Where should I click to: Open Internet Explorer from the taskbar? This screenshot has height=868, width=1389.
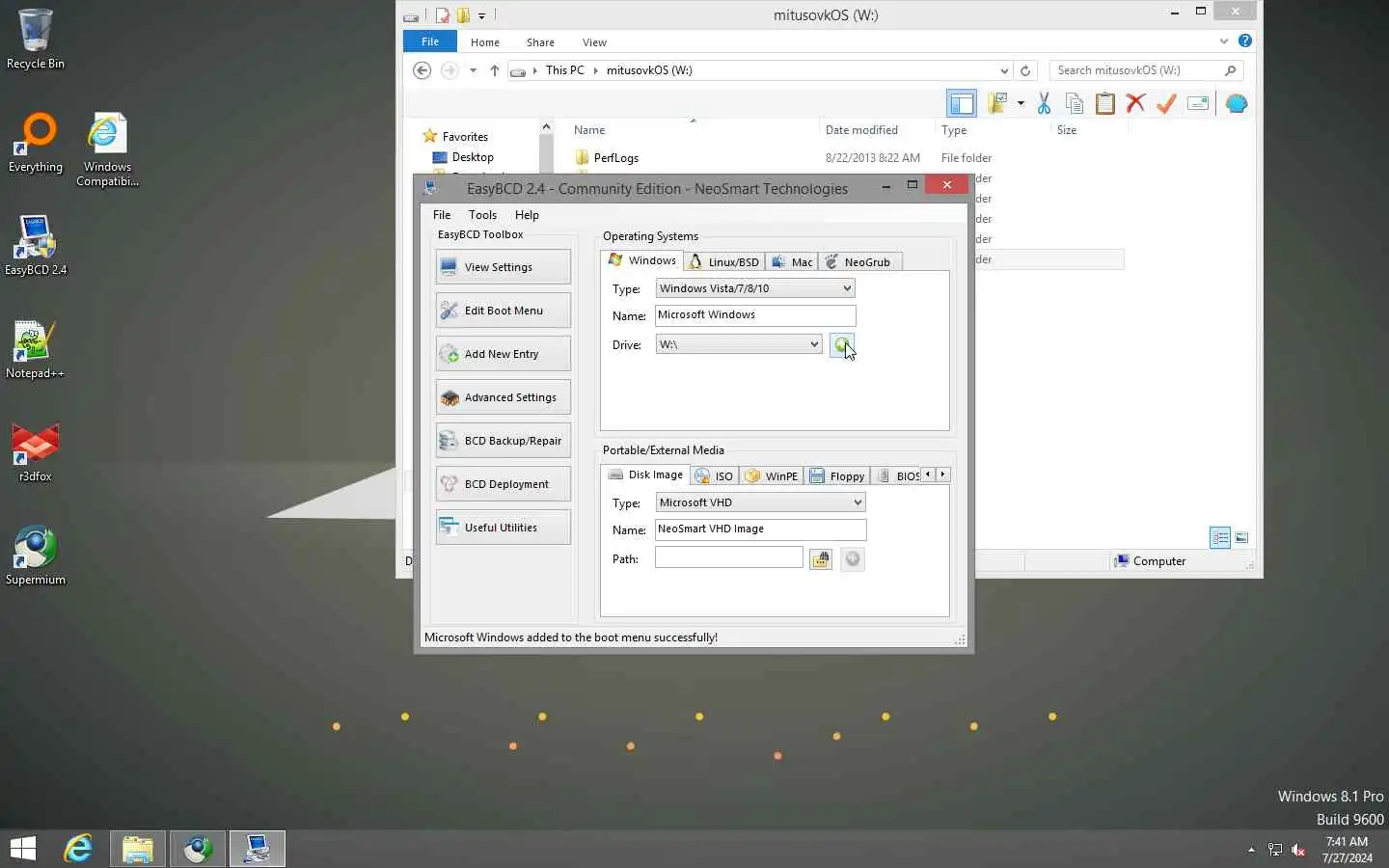coord(78,849)
